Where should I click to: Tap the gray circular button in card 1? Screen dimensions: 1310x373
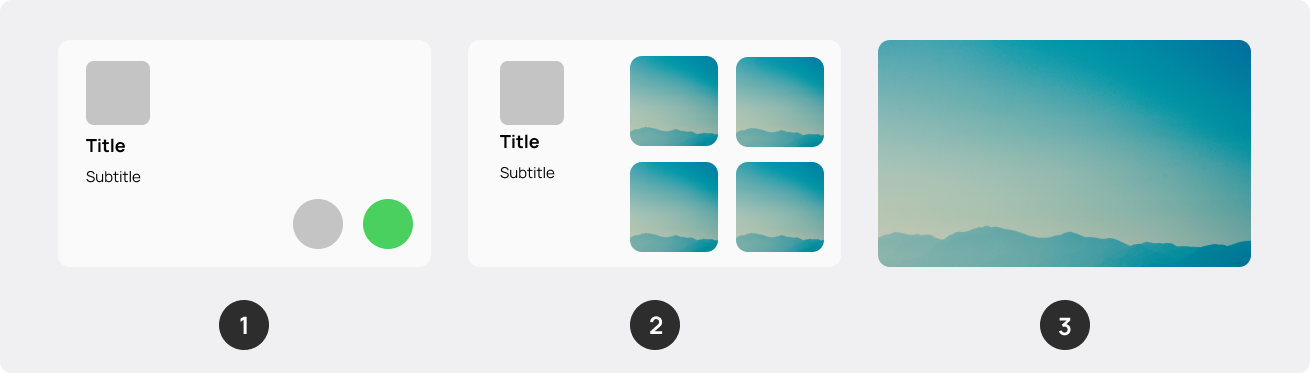[x=318, y=224]
